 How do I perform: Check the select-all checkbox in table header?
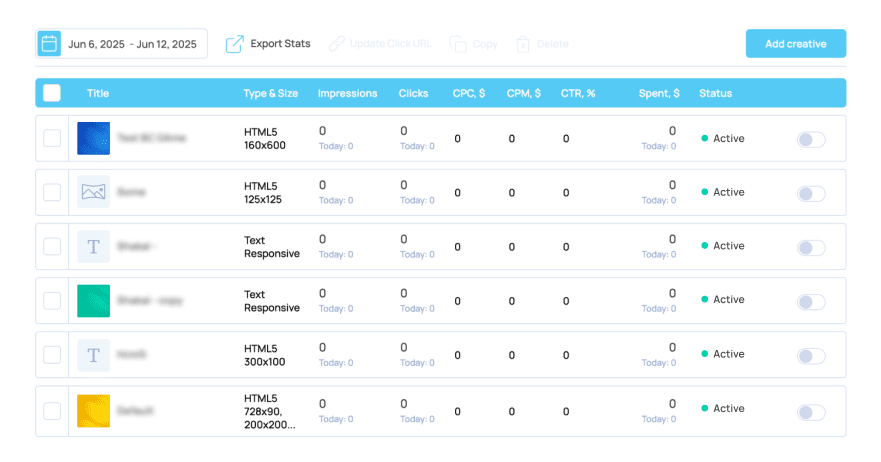pos(52,93)
